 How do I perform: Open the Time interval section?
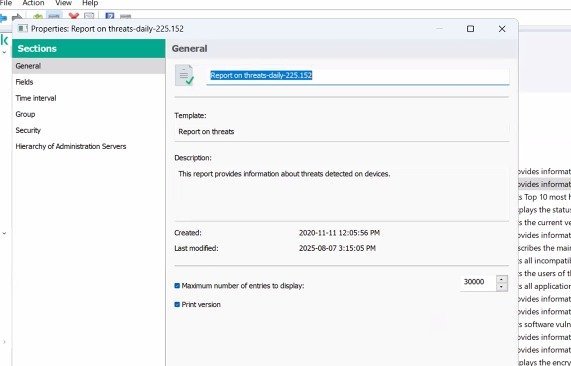point(88,98)
